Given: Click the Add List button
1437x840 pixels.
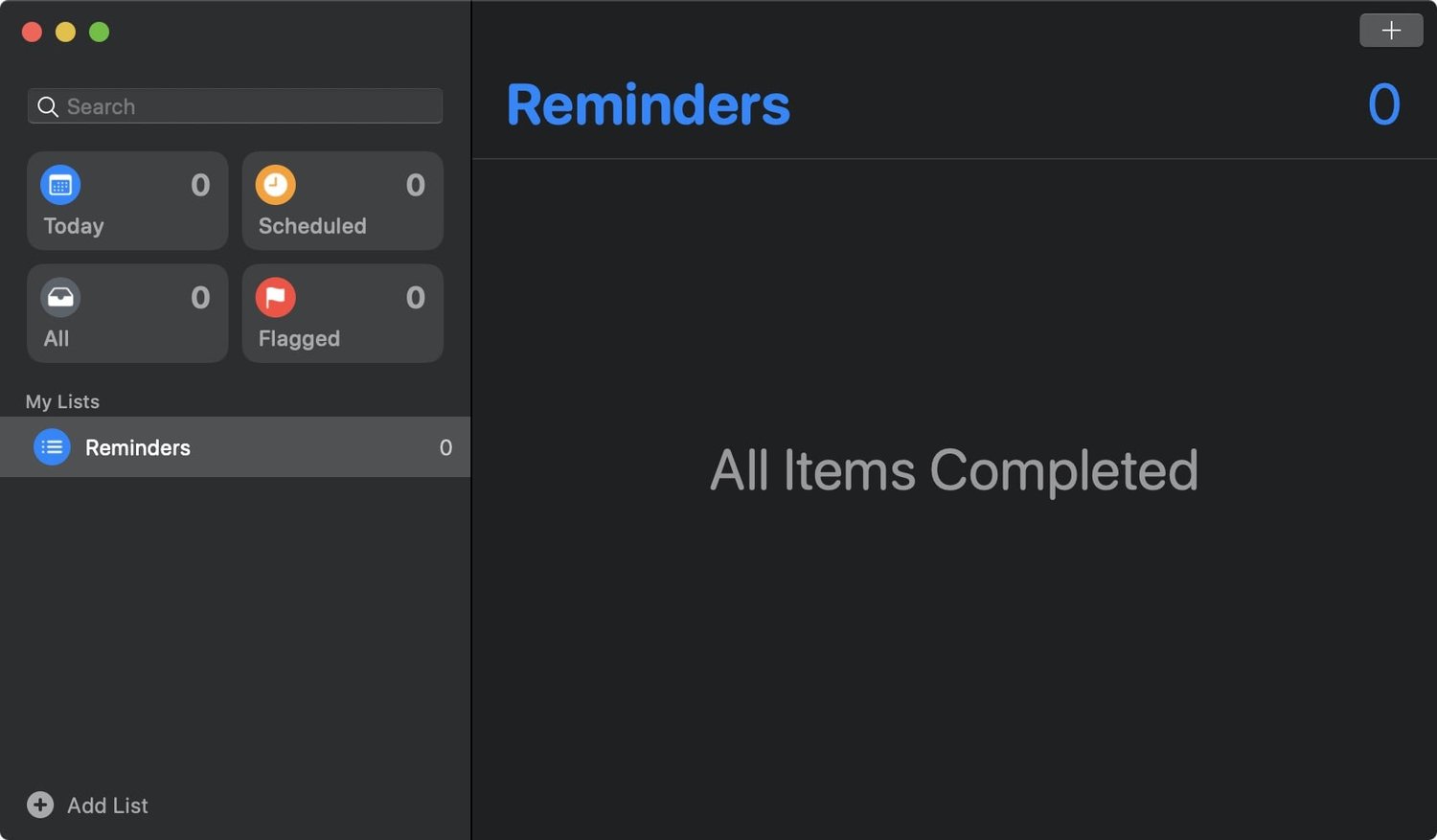Looking at the screenshot, I should pyautogui.click(x=87, y=805).
